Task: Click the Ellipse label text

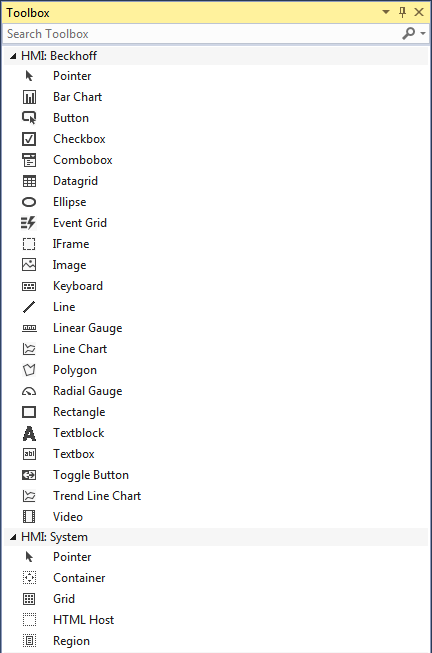Action: [70, 202]
